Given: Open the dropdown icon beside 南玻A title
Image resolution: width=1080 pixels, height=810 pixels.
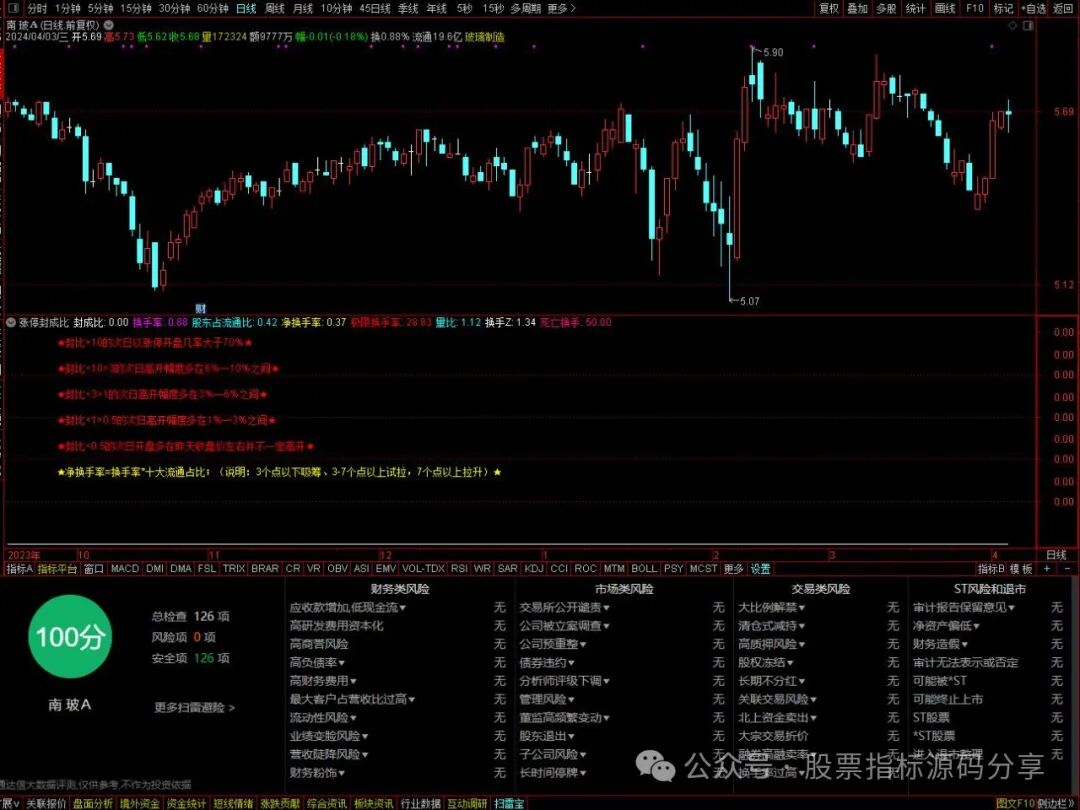Looking at the screenshot, I should point(109,25).
